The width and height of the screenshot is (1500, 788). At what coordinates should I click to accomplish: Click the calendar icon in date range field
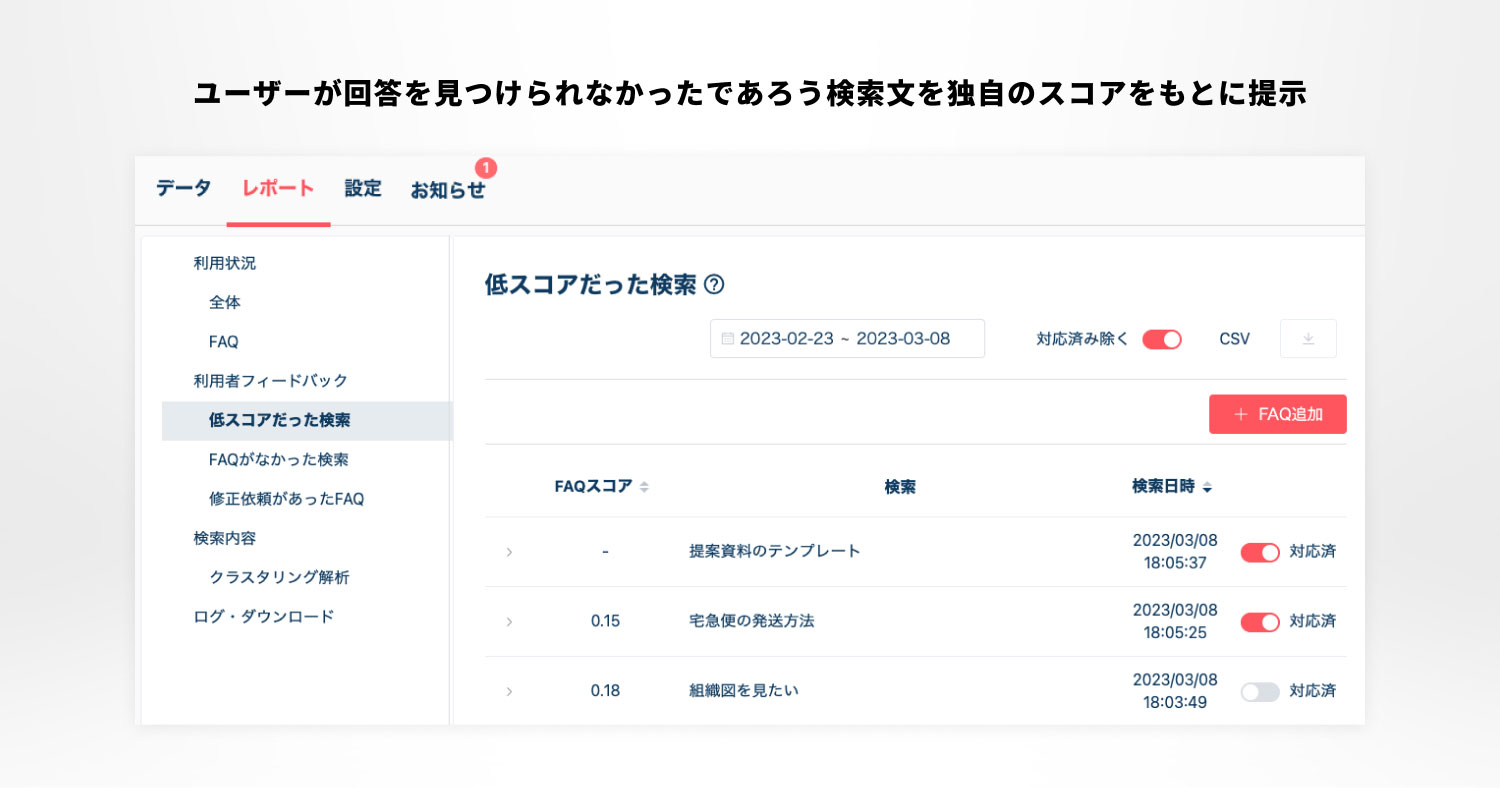pyautogui.click(x=727, y=339)
